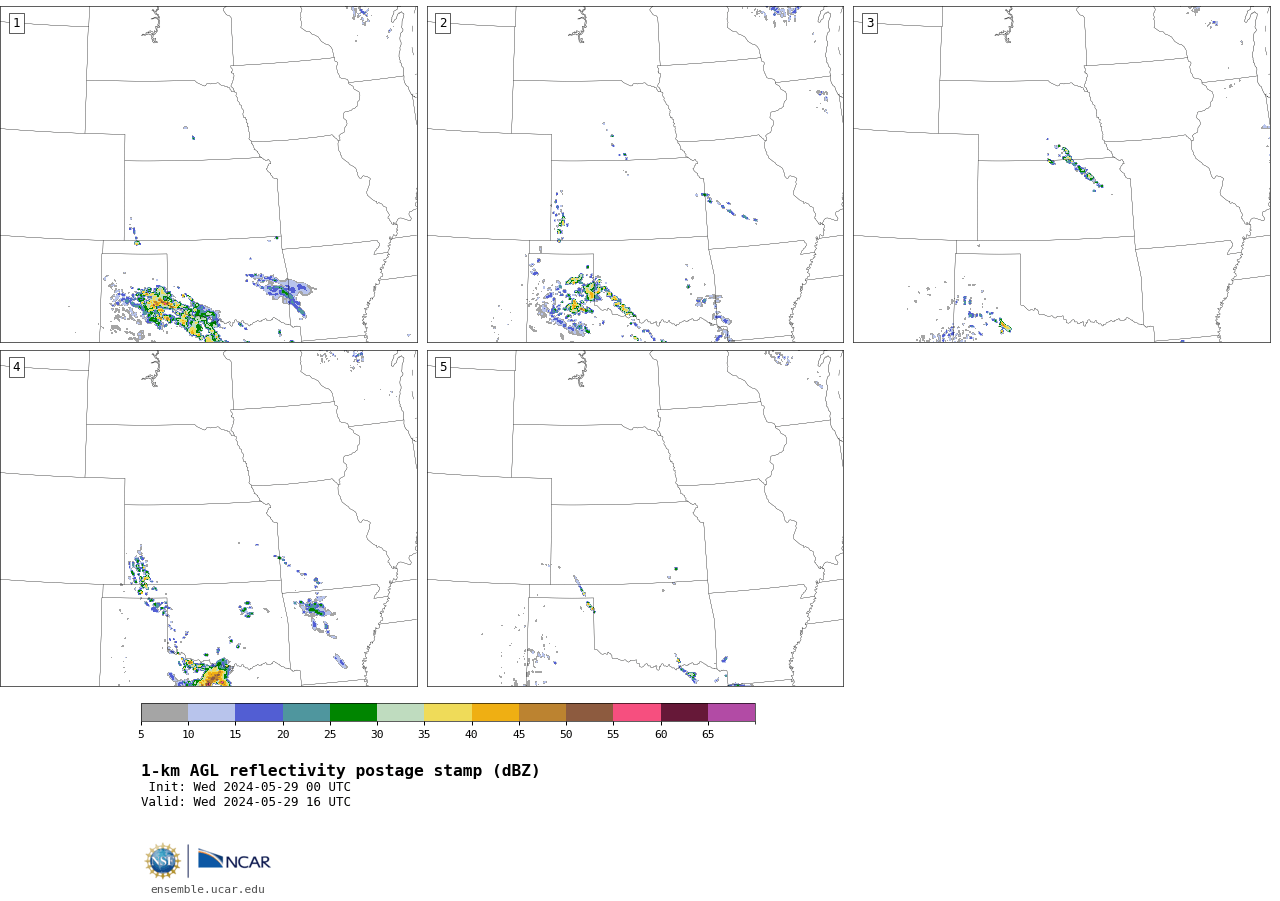Image resolution: width=1280 pixels, height=901 pixels.
Task: Click the member number 2 label box
Action: 443,23
